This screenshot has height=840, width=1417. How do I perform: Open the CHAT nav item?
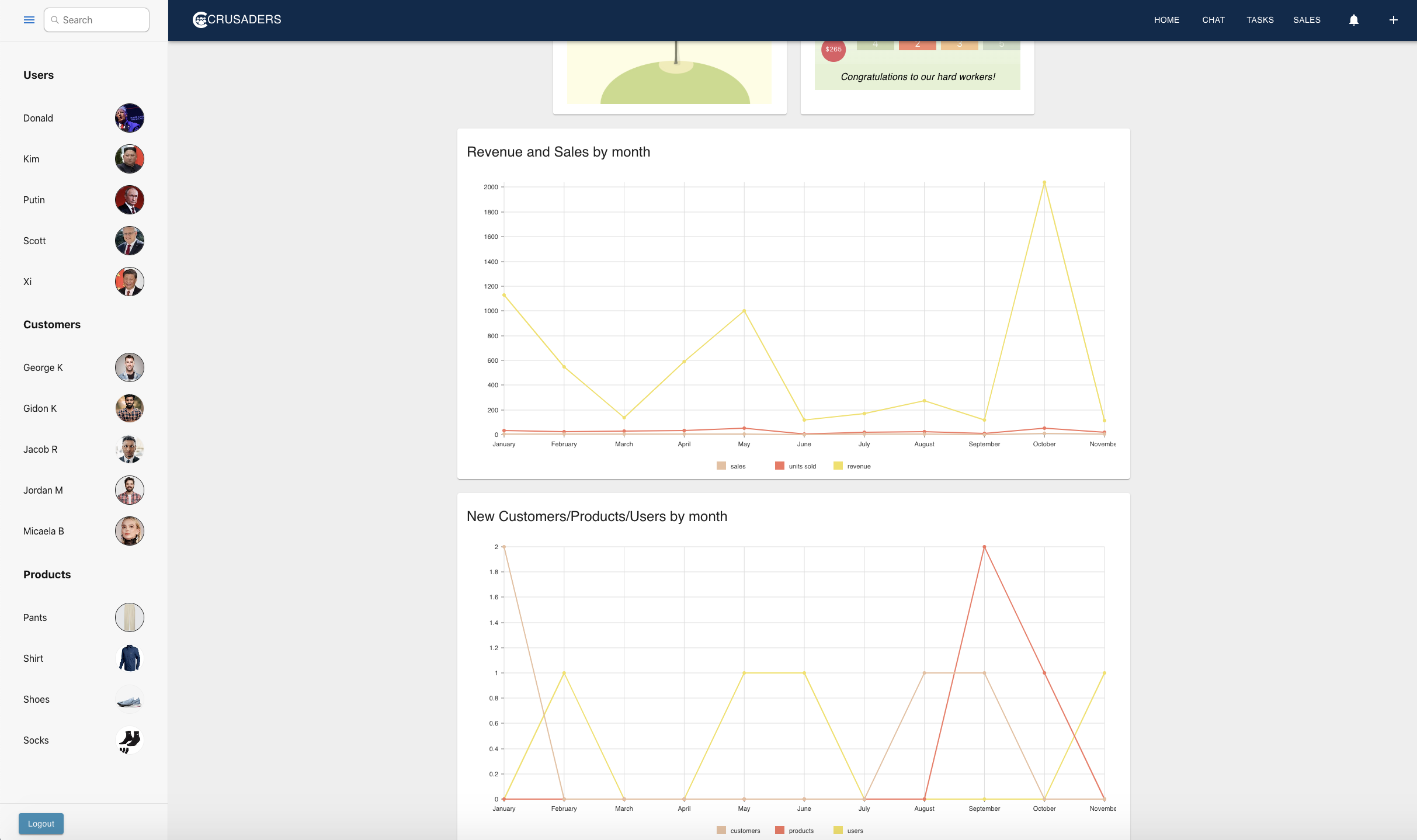coord(1213,20)
